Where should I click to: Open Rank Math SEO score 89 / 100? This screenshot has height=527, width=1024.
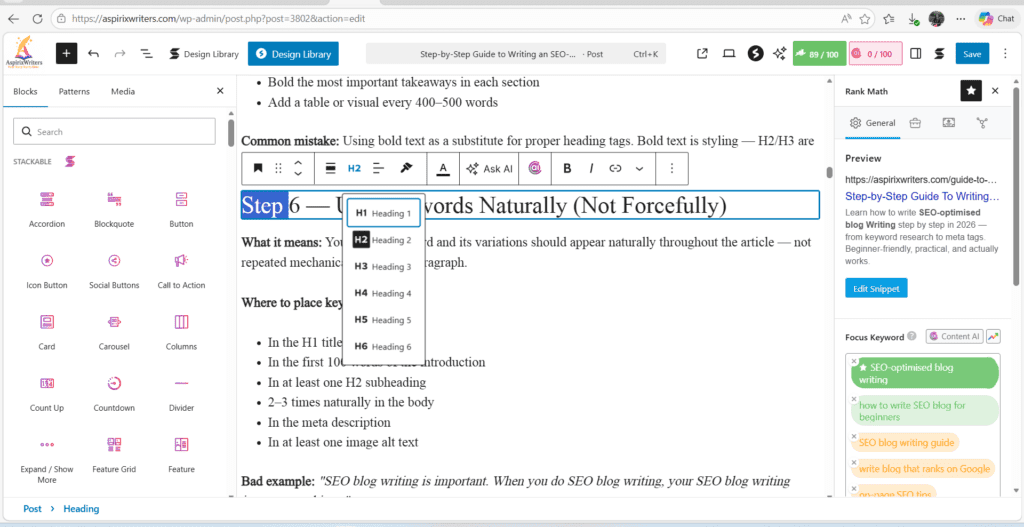tap(819, 54)
